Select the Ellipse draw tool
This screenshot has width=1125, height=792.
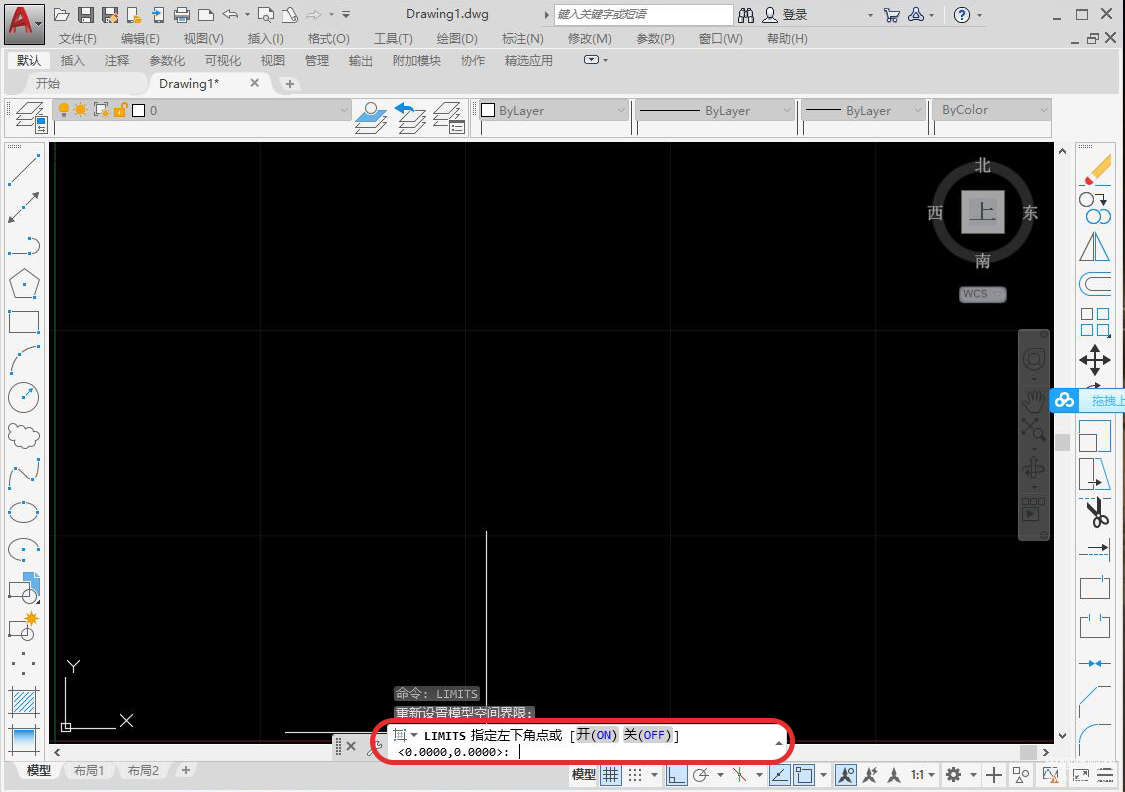coord(24,512)
